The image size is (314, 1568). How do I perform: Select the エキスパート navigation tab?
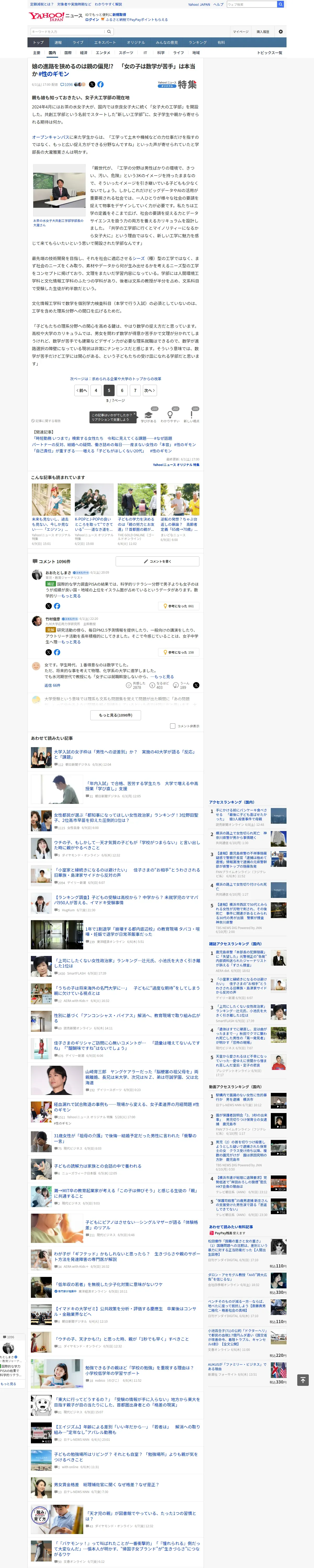(x=105, y=43)
